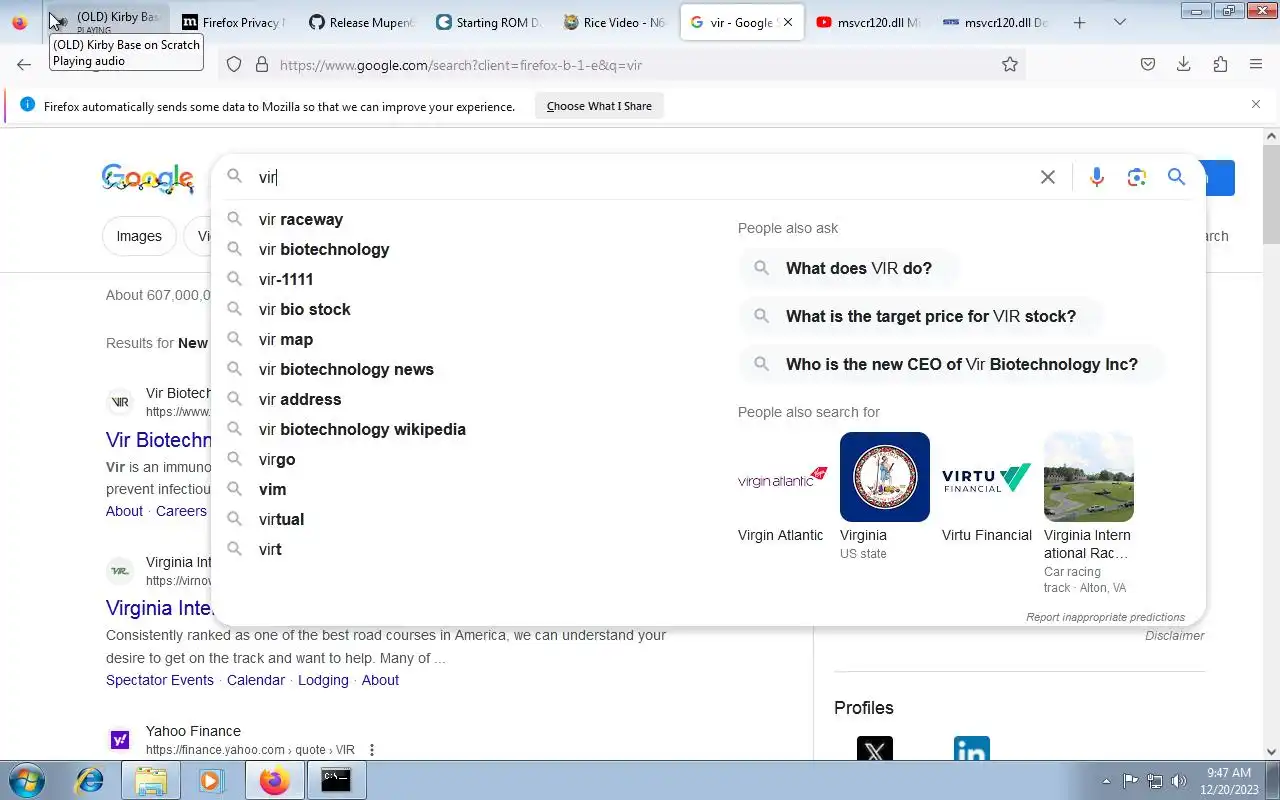Open command prompt taskbar window
Viewport: 1280px width, 800px height.
(336, 780)
